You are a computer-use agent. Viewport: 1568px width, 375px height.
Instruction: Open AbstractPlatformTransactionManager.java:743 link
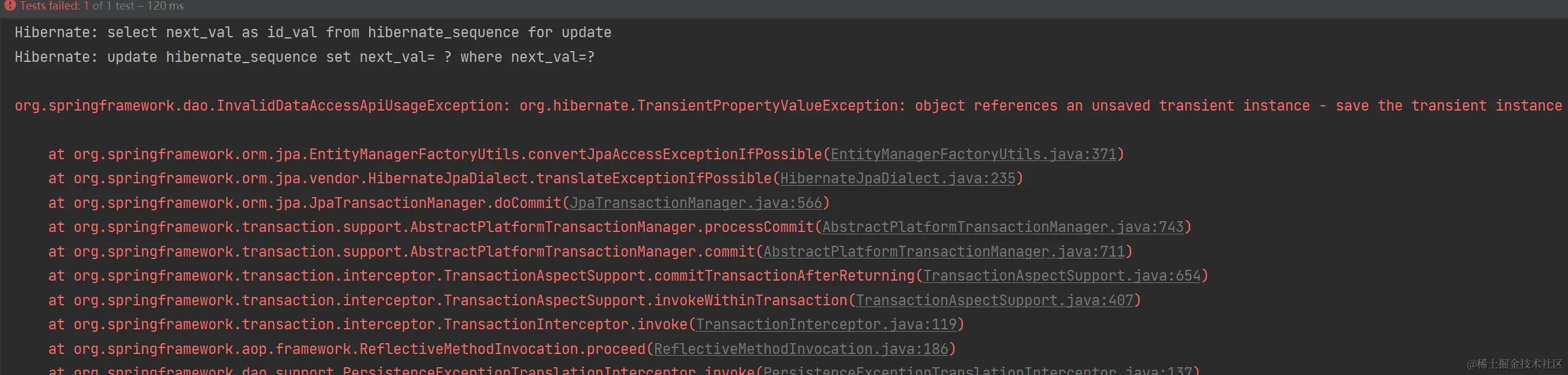1003,228
